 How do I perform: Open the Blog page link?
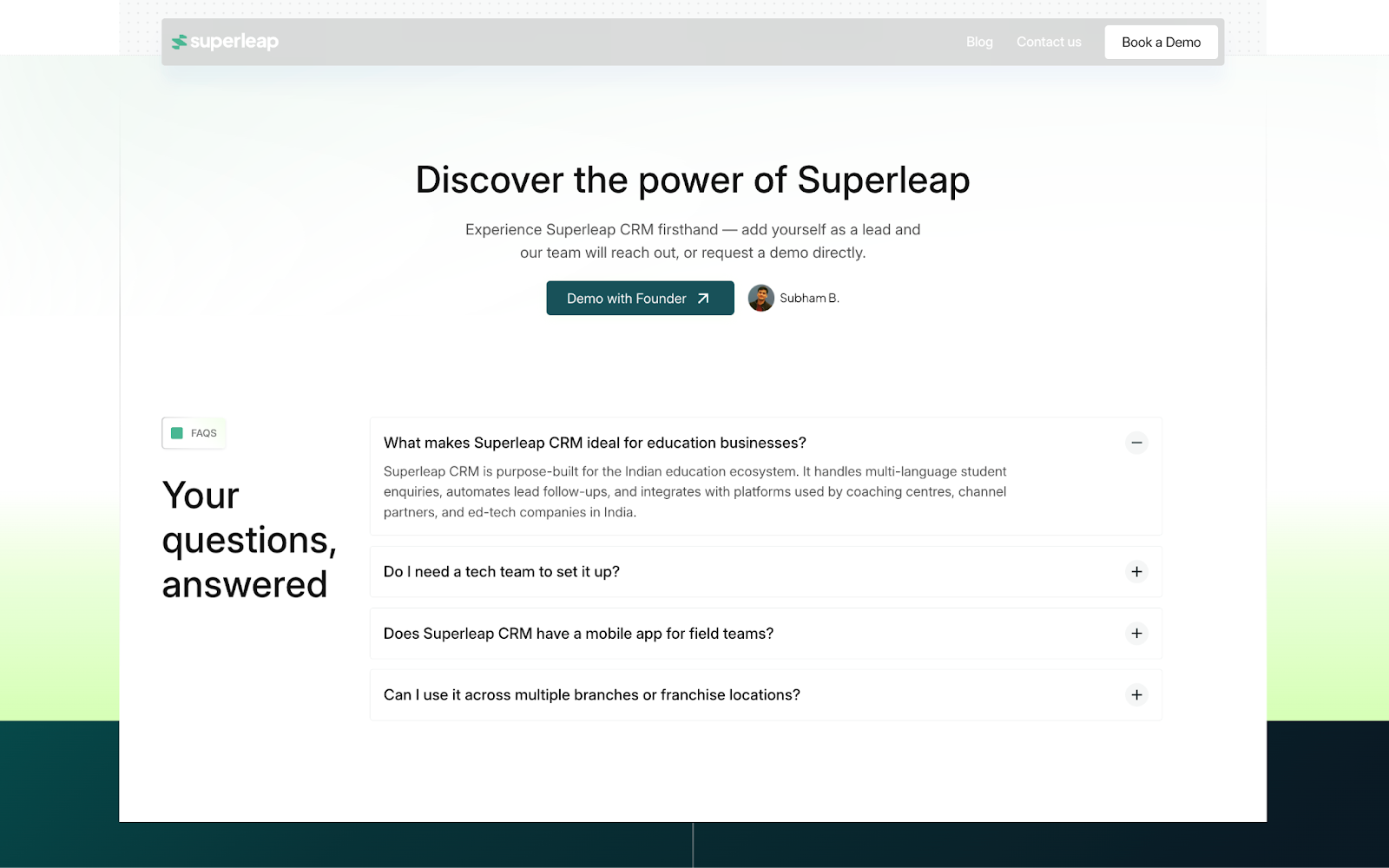pos(979,42)
